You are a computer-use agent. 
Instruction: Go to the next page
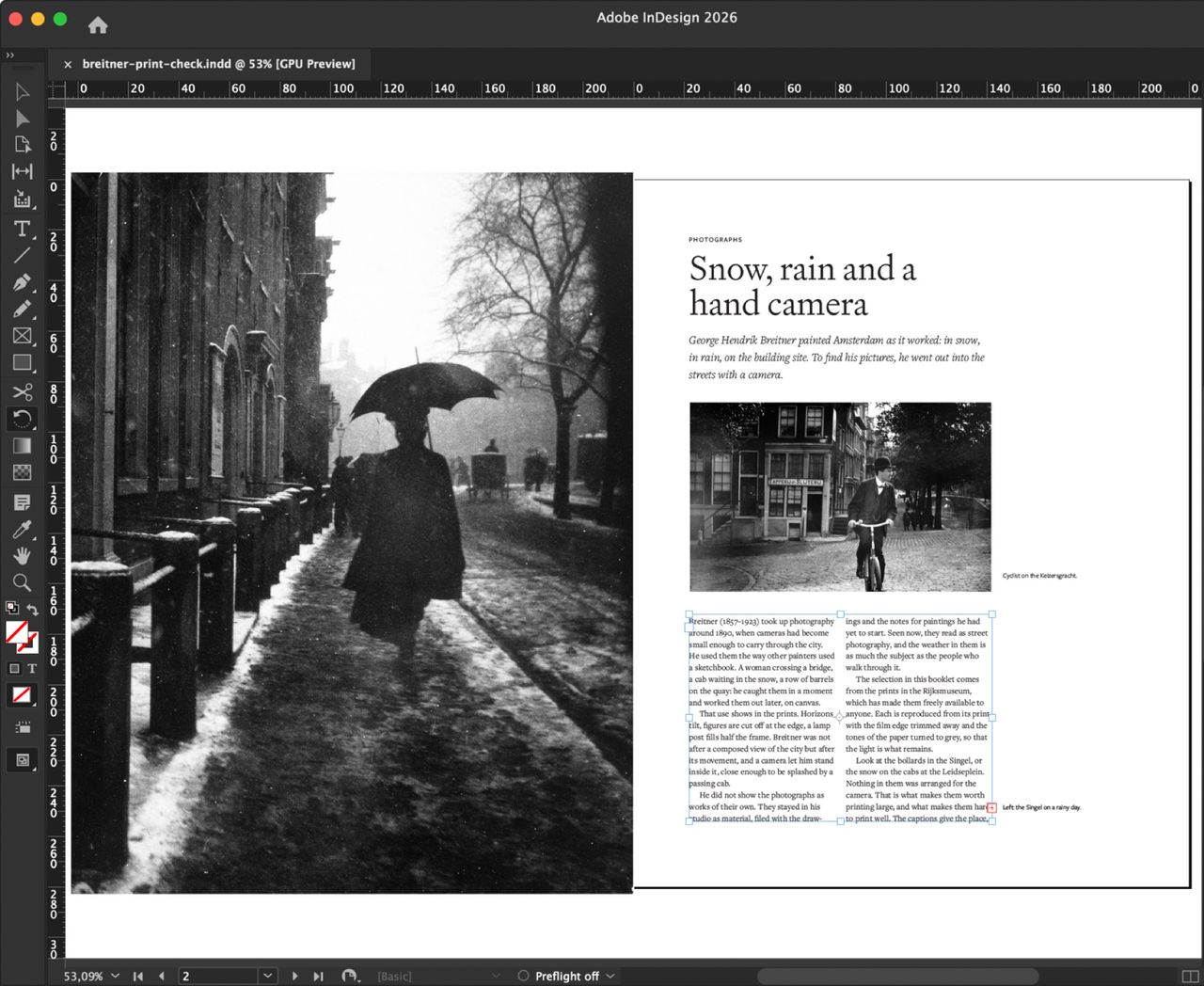(x=294, y=976)
